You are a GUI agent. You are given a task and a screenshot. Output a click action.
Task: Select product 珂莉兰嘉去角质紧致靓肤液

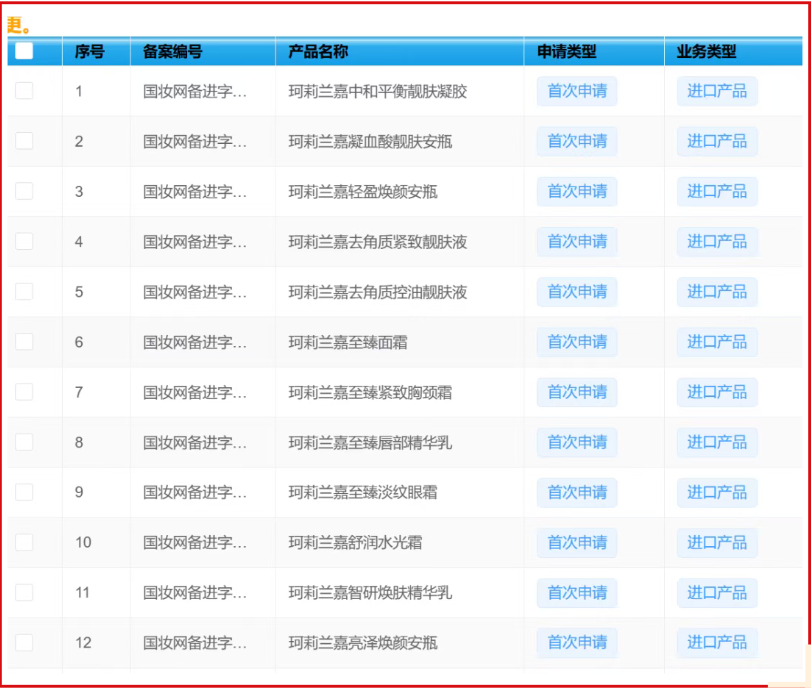(378, 242)
